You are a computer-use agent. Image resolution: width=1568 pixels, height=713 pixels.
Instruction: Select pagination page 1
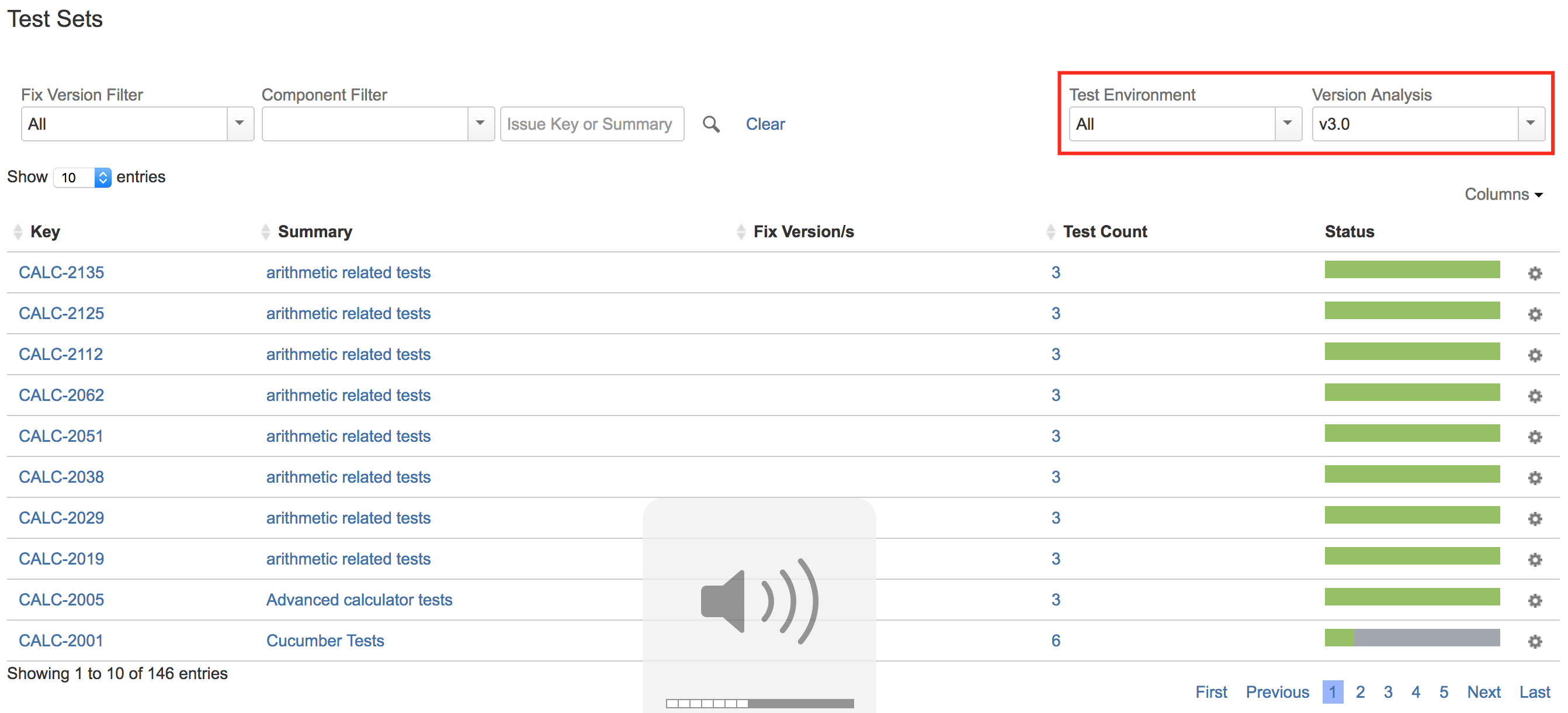click(x=1333, y=693)
